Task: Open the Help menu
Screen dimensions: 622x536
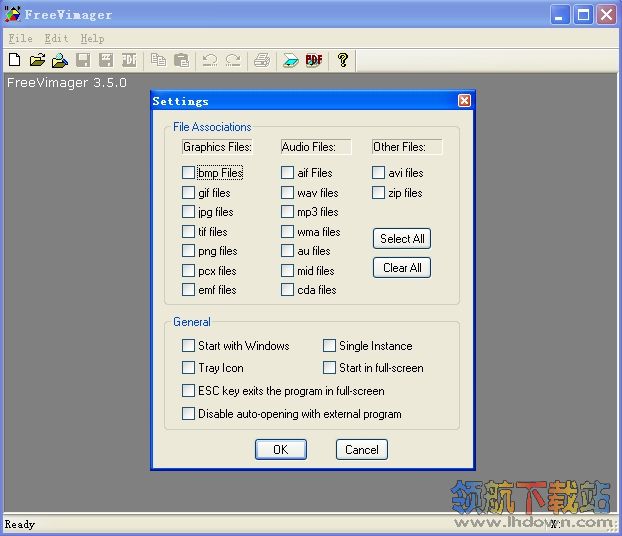Action: tap(92, 38)
